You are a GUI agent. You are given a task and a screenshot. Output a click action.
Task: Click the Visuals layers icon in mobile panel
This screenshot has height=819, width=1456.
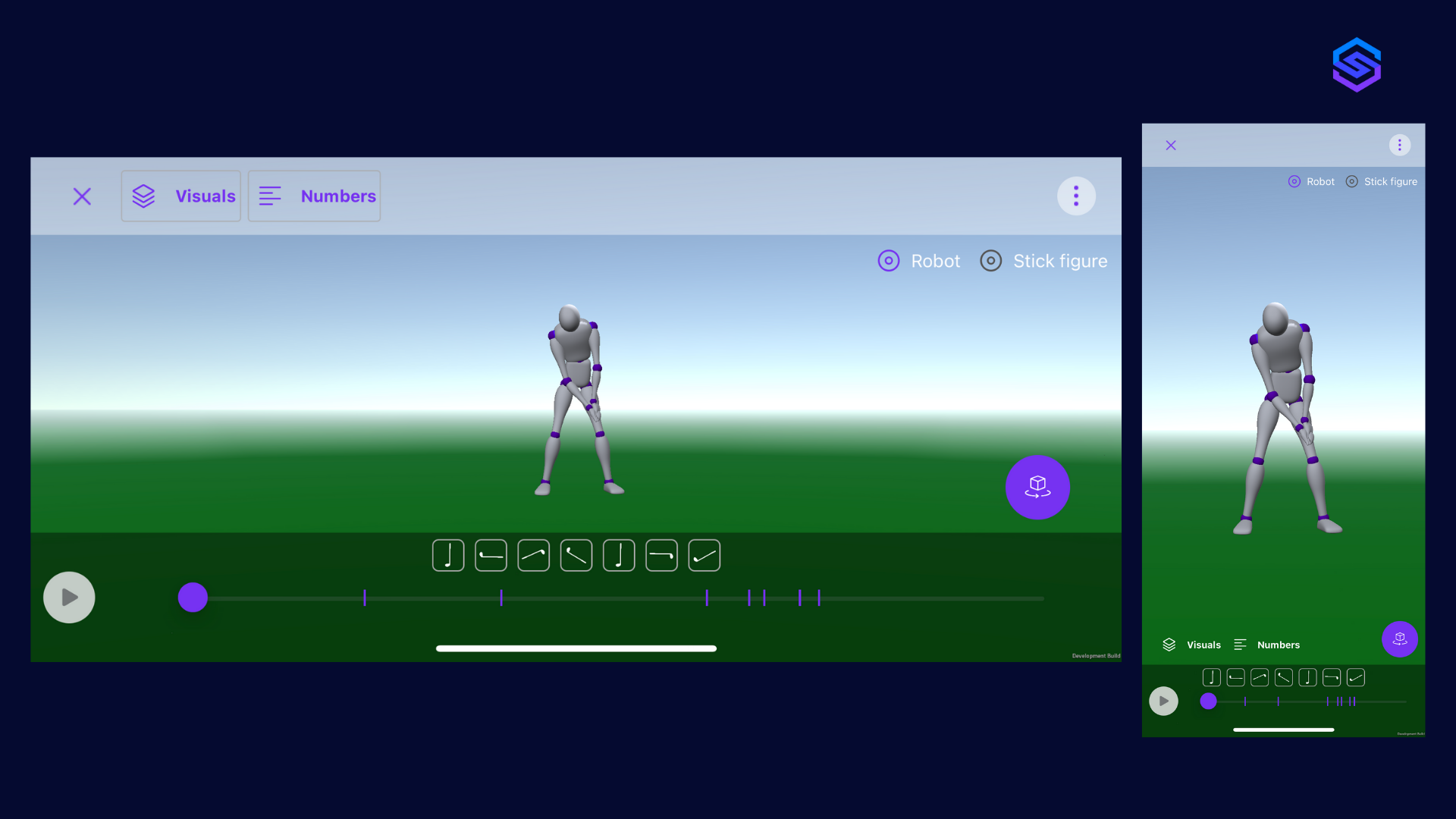coord(1169,644)
